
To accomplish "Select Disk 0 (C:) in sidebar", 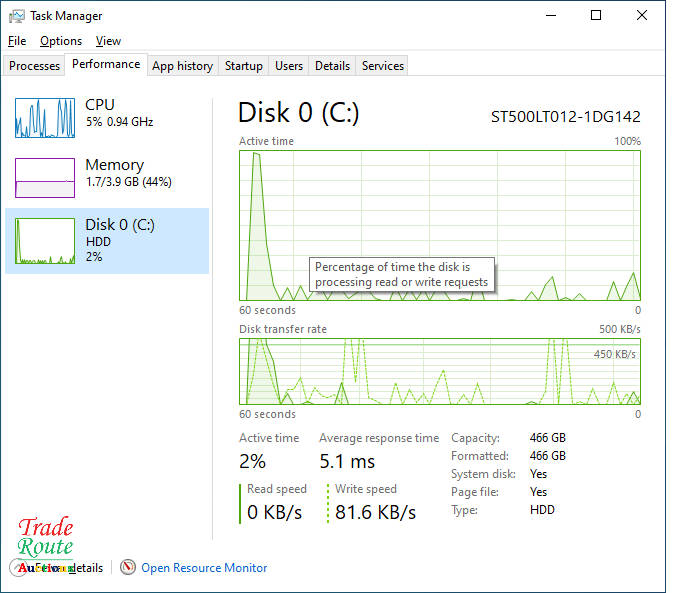I will (107, 240).
